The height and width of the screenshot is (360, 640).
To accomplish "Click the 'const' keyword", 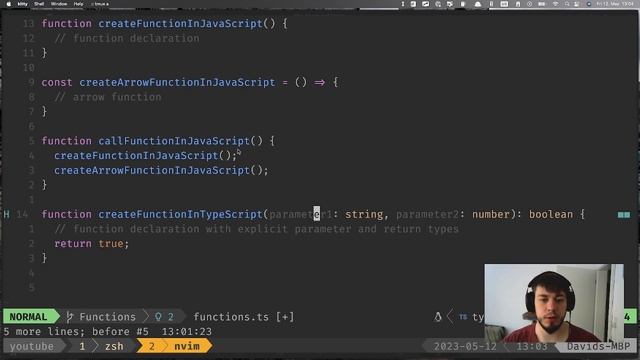I will click(x=57, y=82).
